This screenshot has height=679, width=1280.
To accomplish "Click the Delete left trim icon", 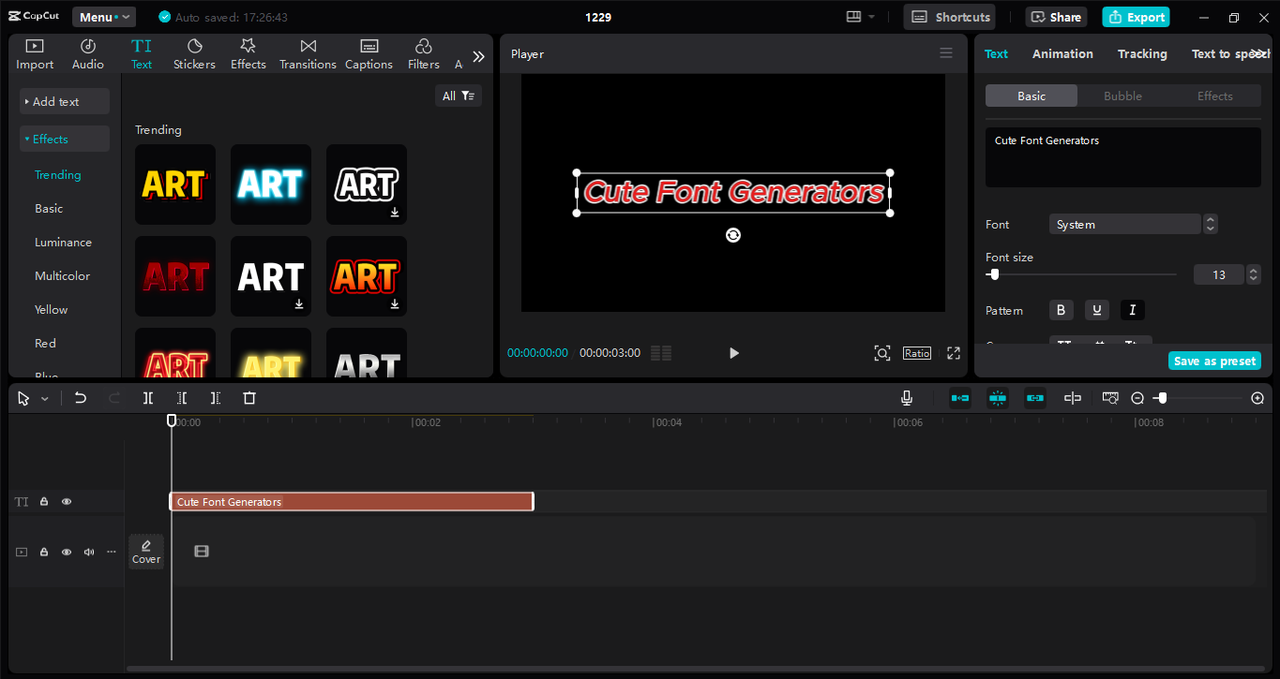I will pos(182,398).
